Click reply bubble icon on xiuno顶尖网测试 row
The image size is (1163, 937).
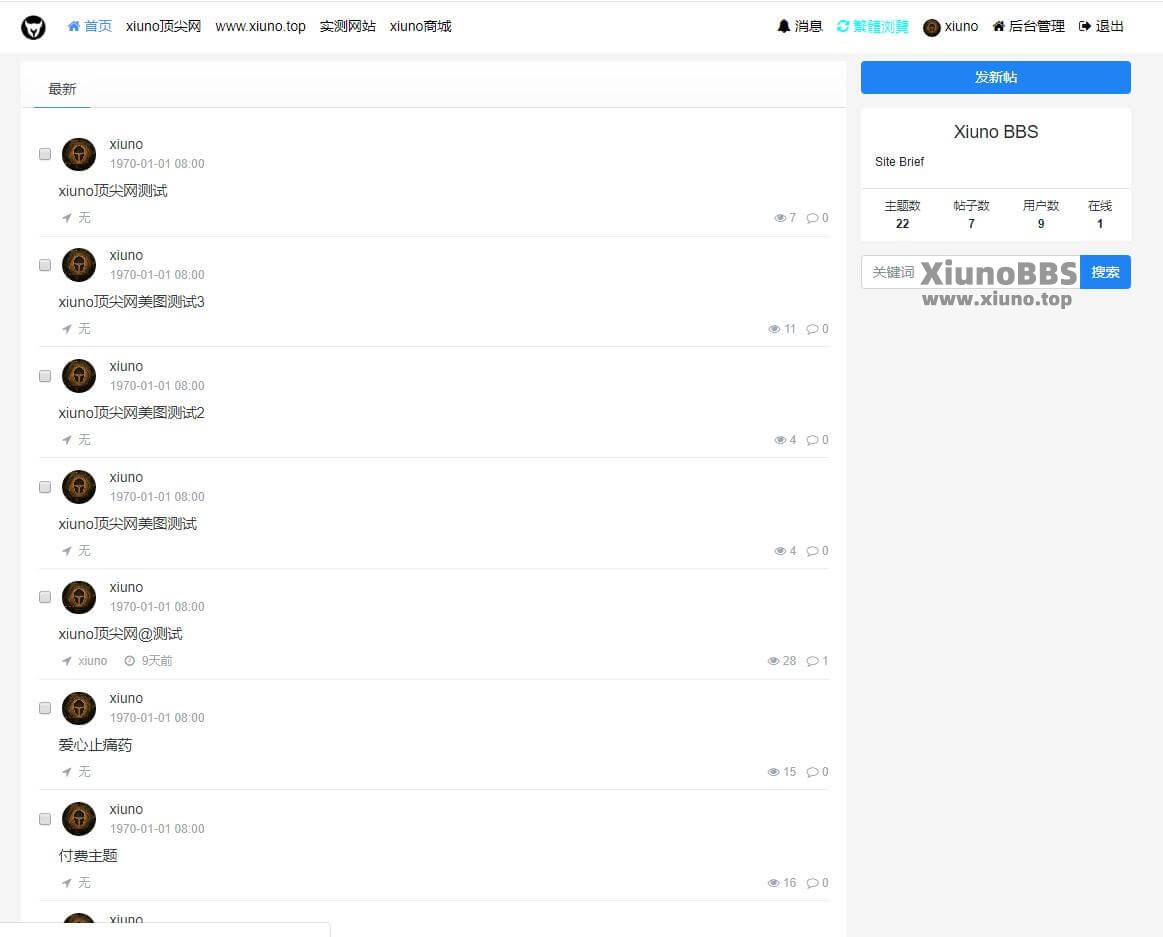click(812, 218)
